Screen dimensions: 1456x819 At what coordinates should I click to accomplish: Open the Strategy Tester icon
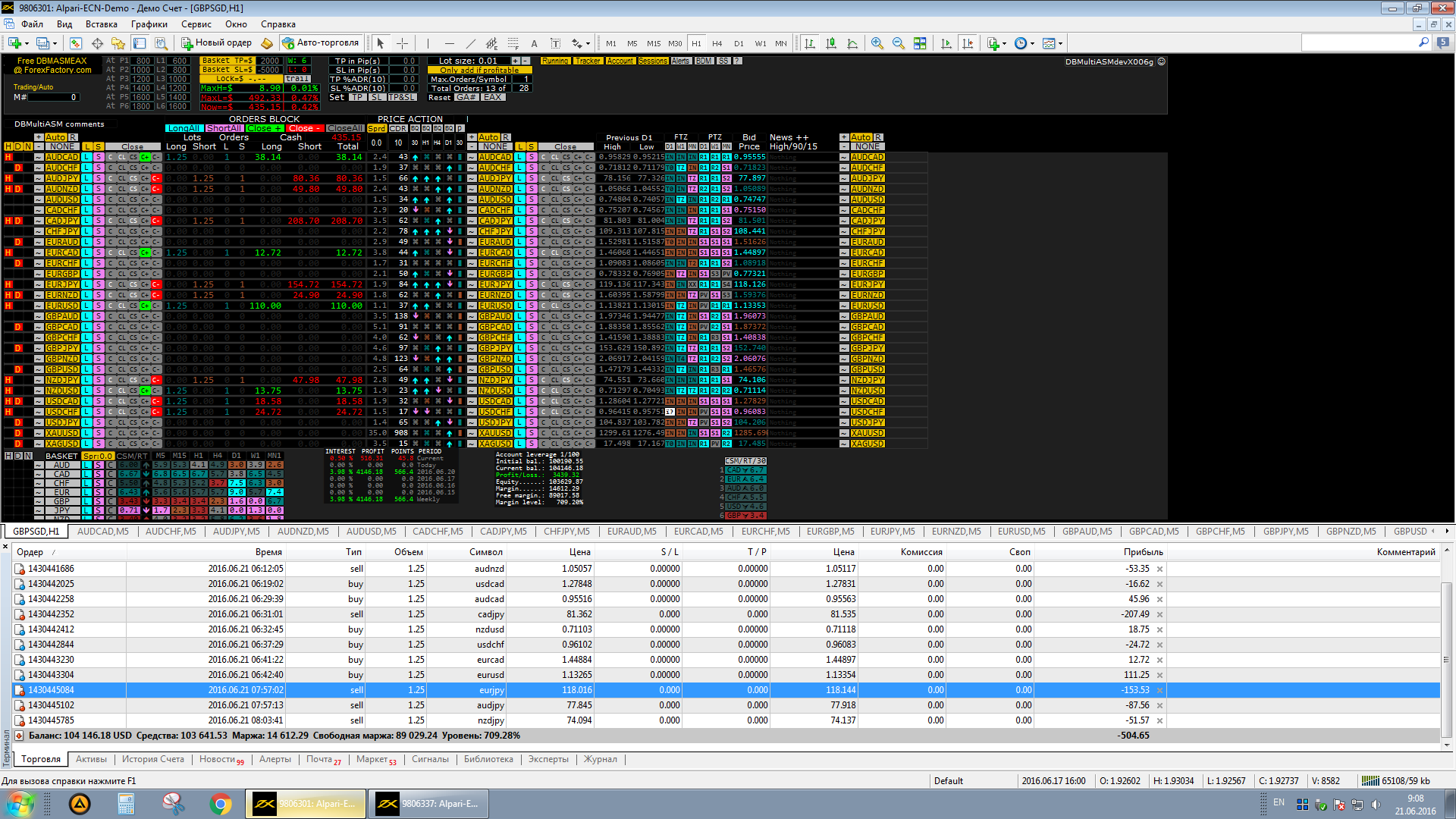pyautogui.click(x=161, y=43)
